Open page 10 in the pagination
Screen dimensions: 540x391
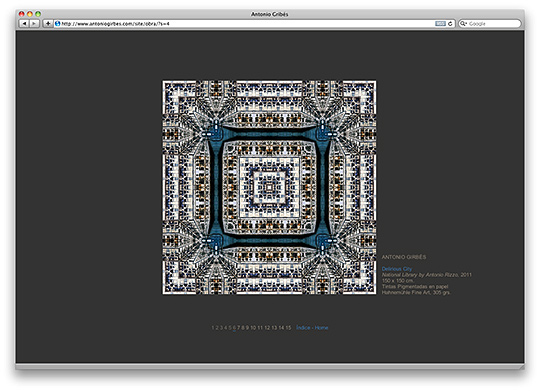click(x=253, y=328)
